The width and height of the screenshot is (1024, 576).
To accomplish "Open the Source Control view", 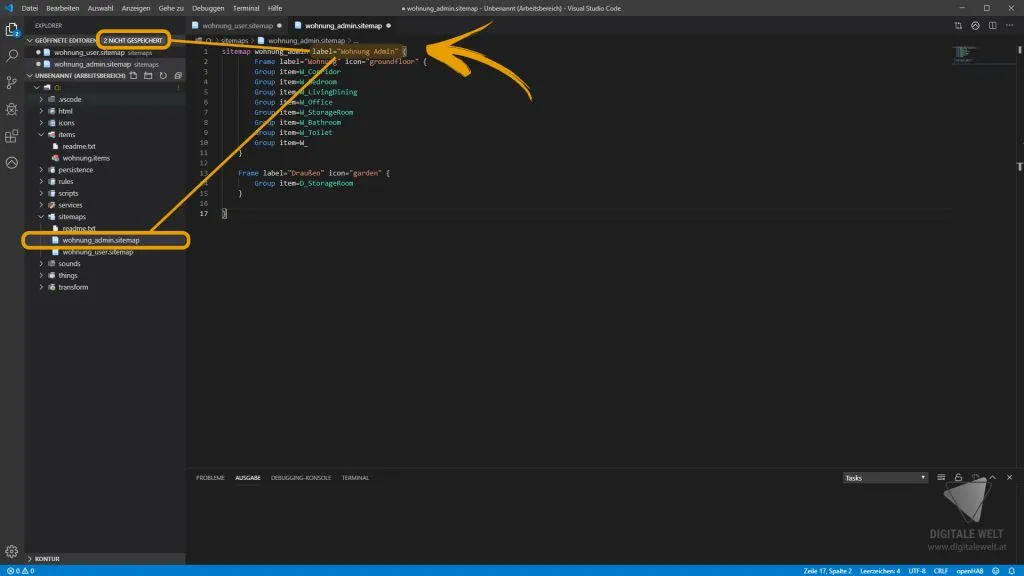I will [12, 83].
